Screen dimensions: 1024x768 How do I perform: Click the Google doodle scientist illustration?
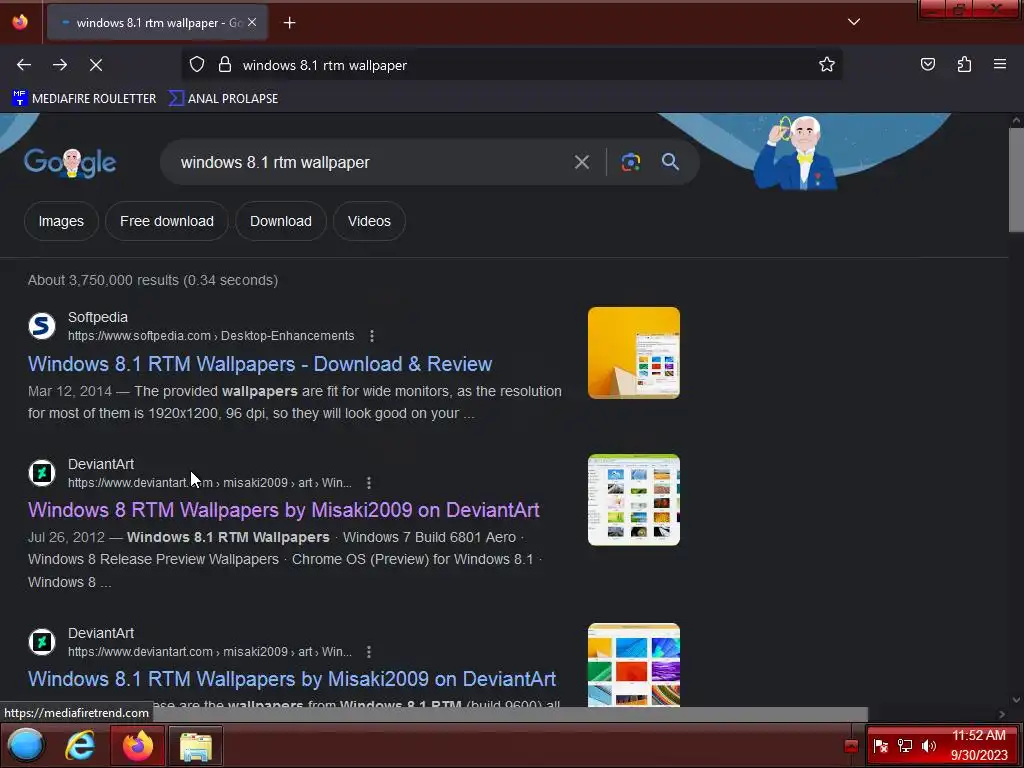pyautogui.click(x=795, y=153)
